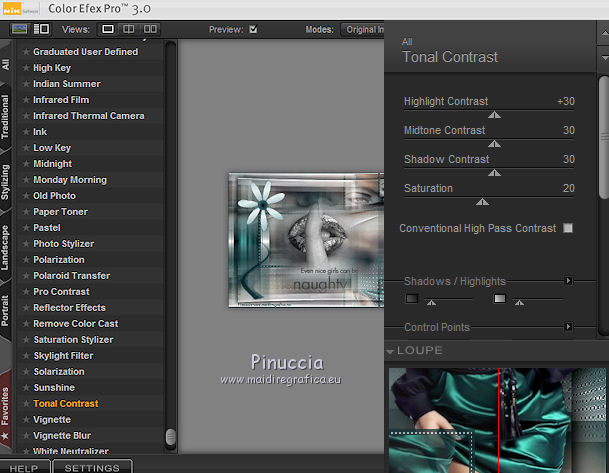The height and width of the screenshot is (473, 609).
Task: Click favorite star beside Infrared Film
Action: pos(26,100)
